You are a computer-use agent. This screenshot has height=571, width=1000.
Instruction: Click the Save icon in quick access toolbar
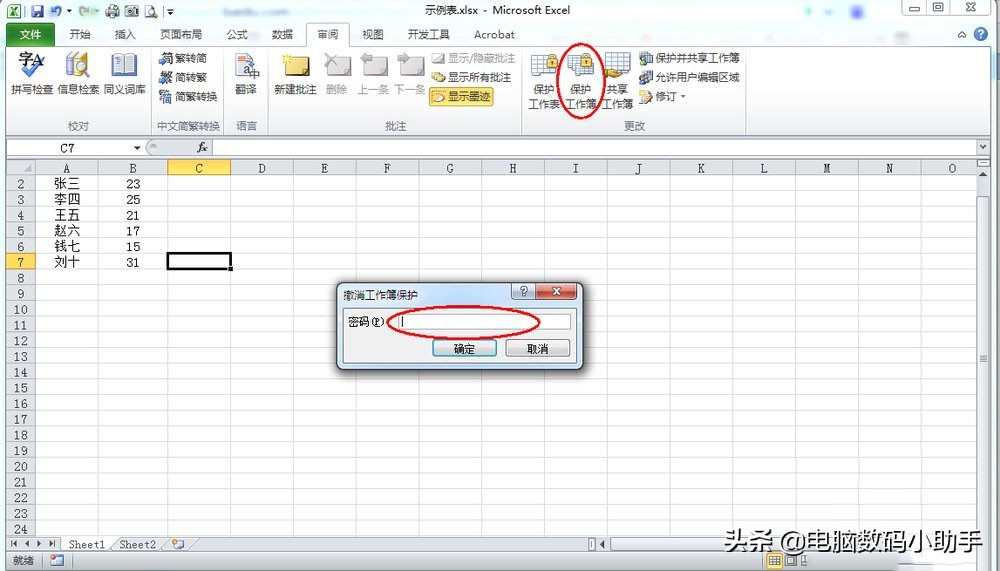36,11
